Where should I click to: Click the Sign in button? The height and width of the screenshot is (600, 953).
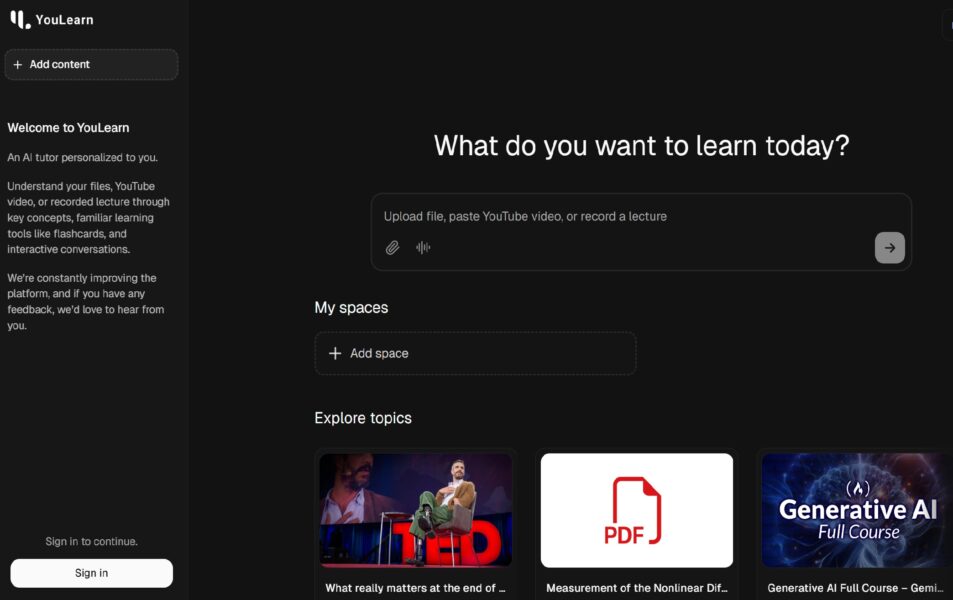[x=91, y=573]
